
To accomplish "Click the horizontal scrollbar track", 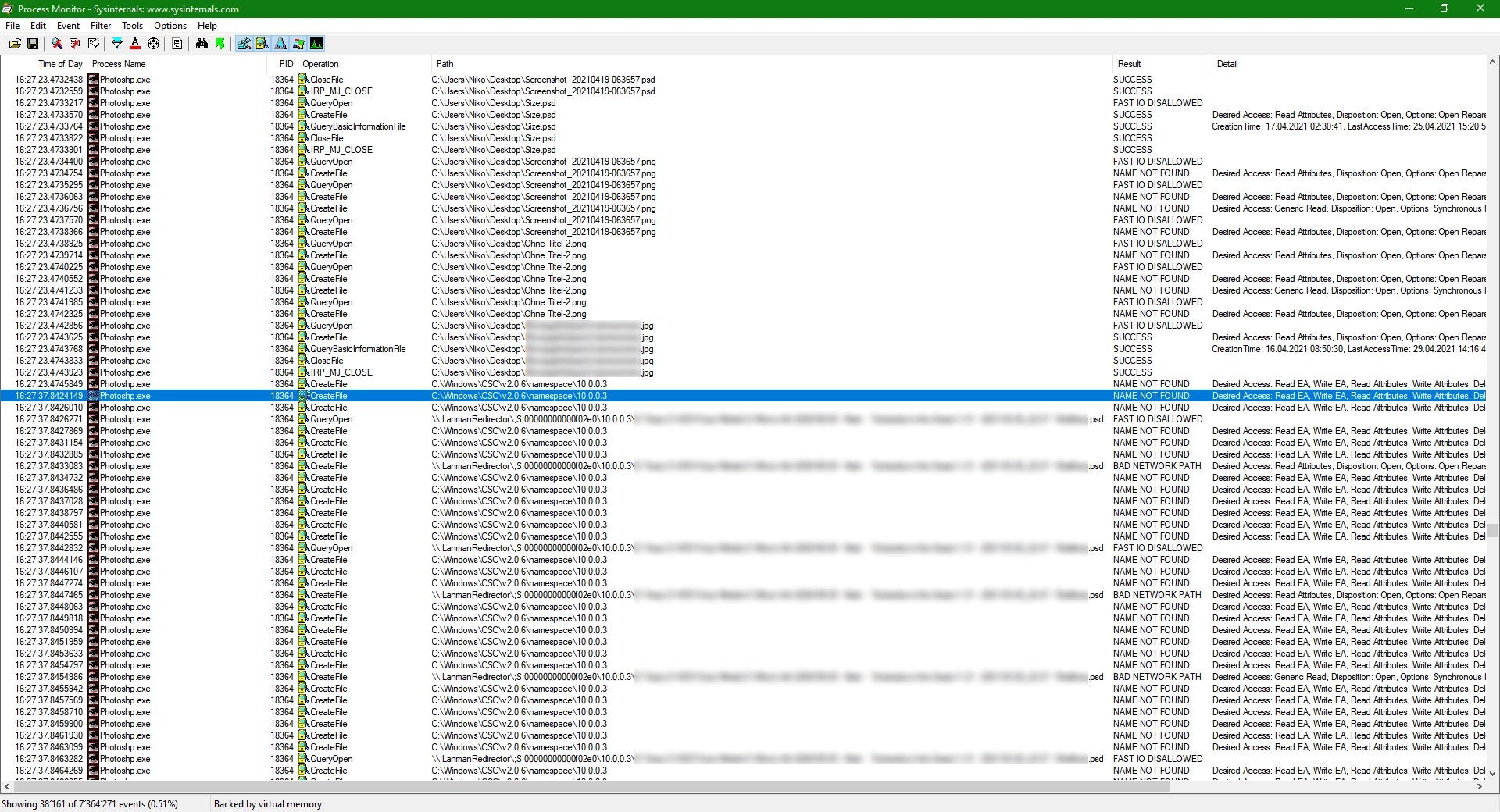I will click(1320, 786).
